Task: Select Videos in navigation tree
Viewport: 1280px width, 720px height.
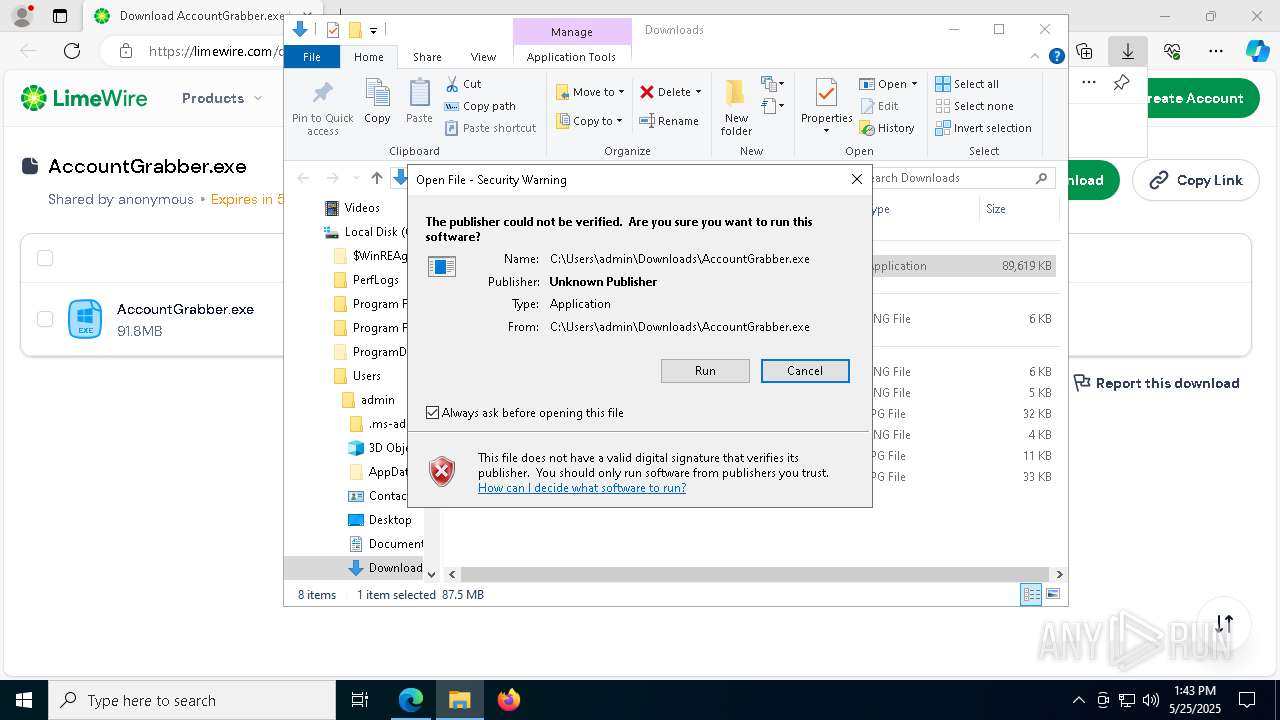Action: point(362,208)
